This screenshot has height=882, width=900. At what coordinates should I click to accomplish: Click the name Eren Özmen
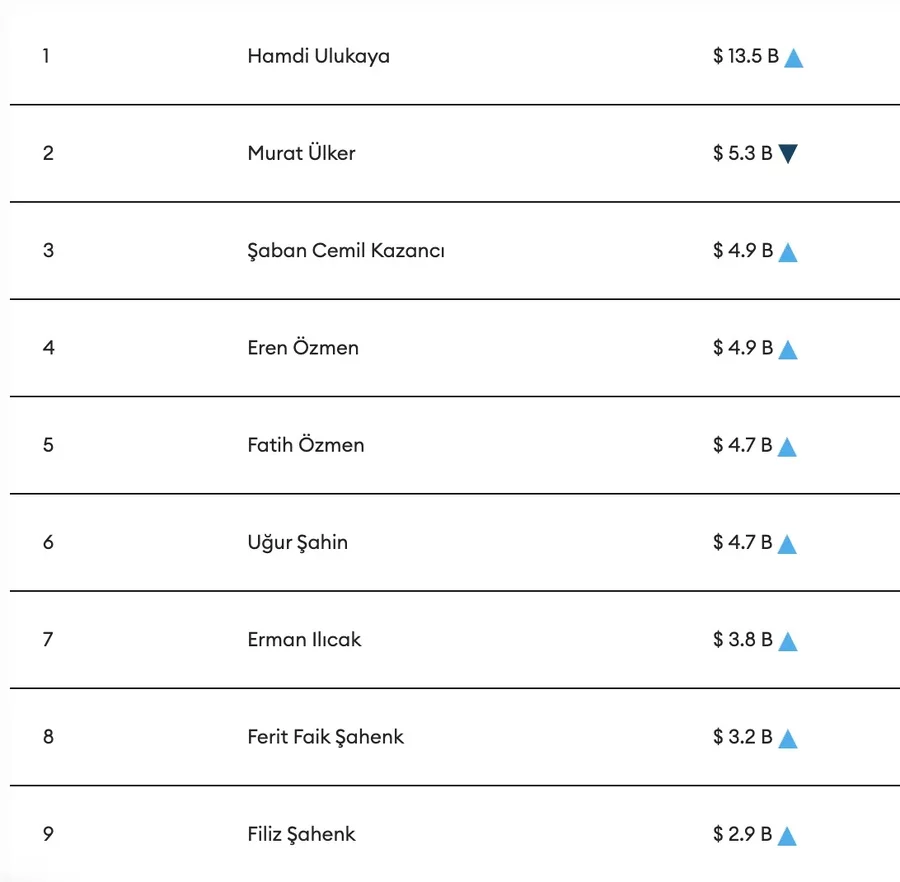pyautogui.click(x=303, y=348)
